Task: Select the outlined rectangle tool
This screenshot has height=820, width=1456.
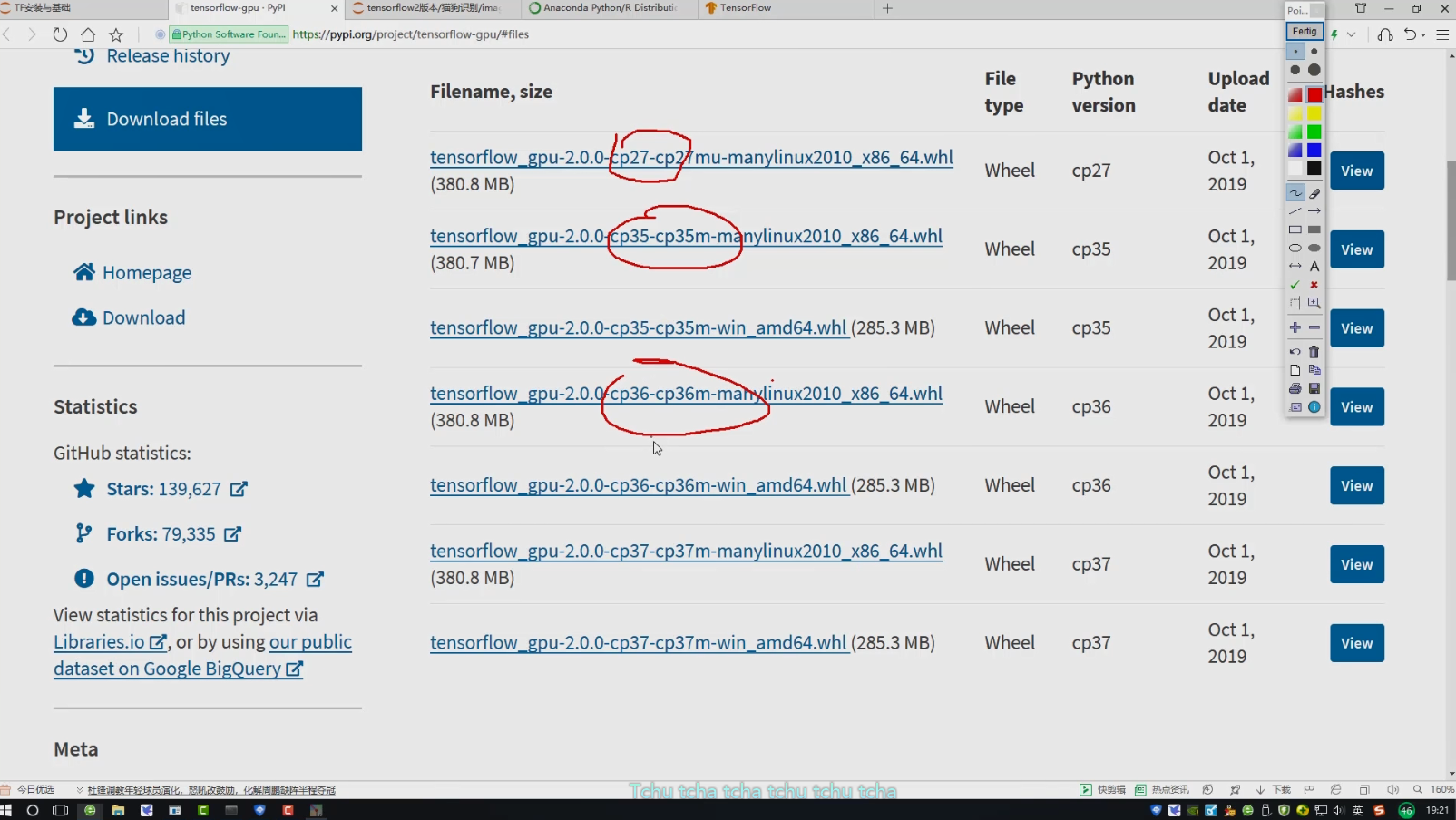Action: point(1295,229)
